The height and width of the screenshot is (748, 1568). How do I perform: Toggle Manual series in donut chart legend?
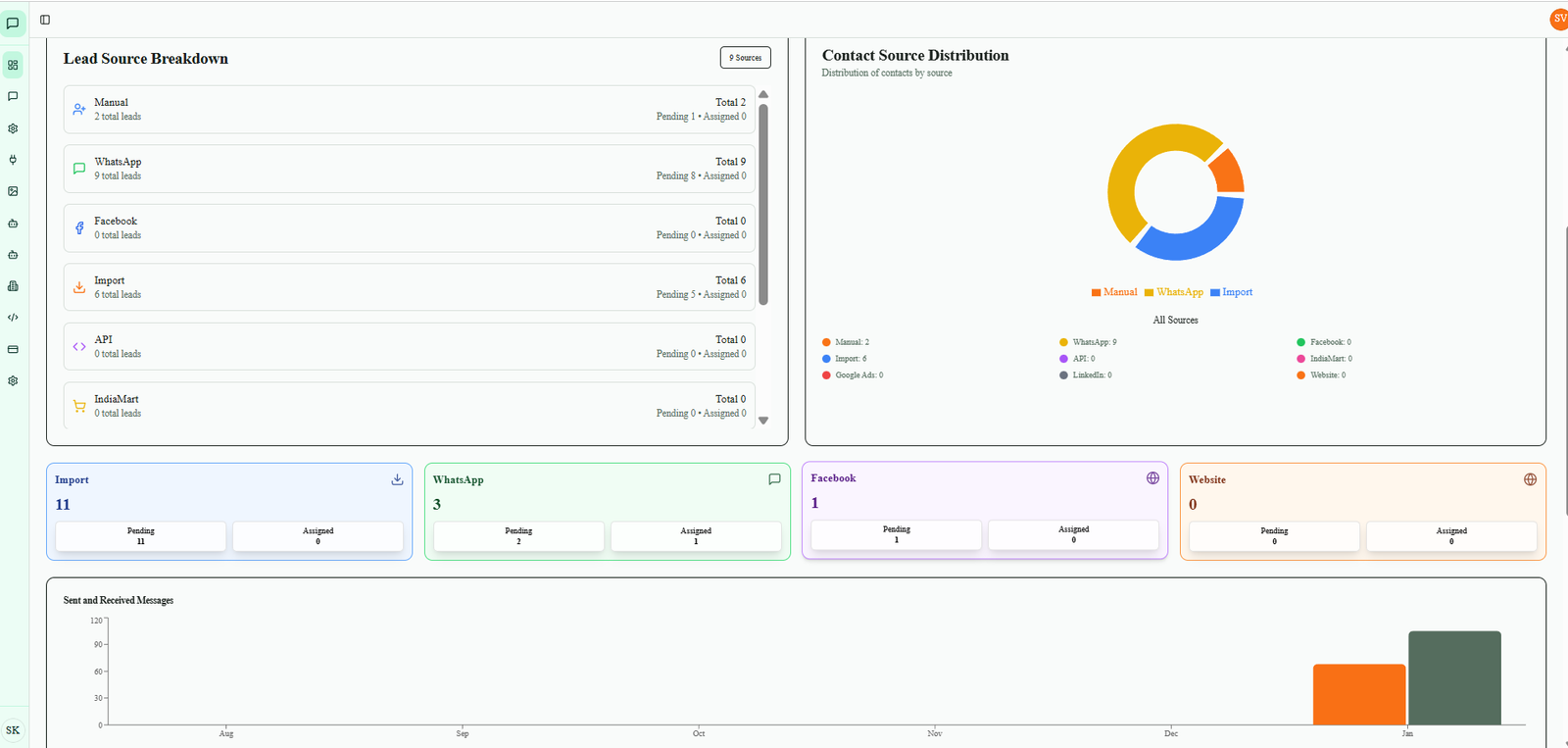coord(1114,292)
